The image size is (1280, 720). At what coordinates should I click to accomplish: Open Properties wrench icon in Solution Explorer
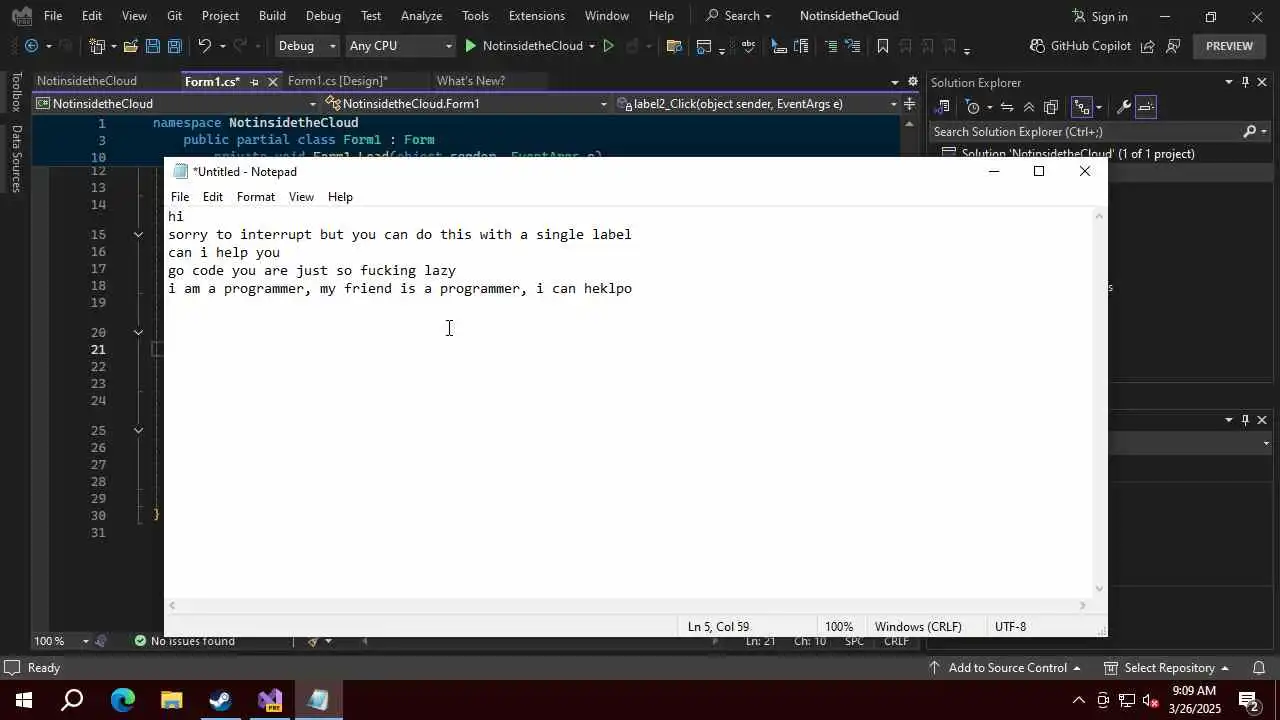pos(1124,107)
